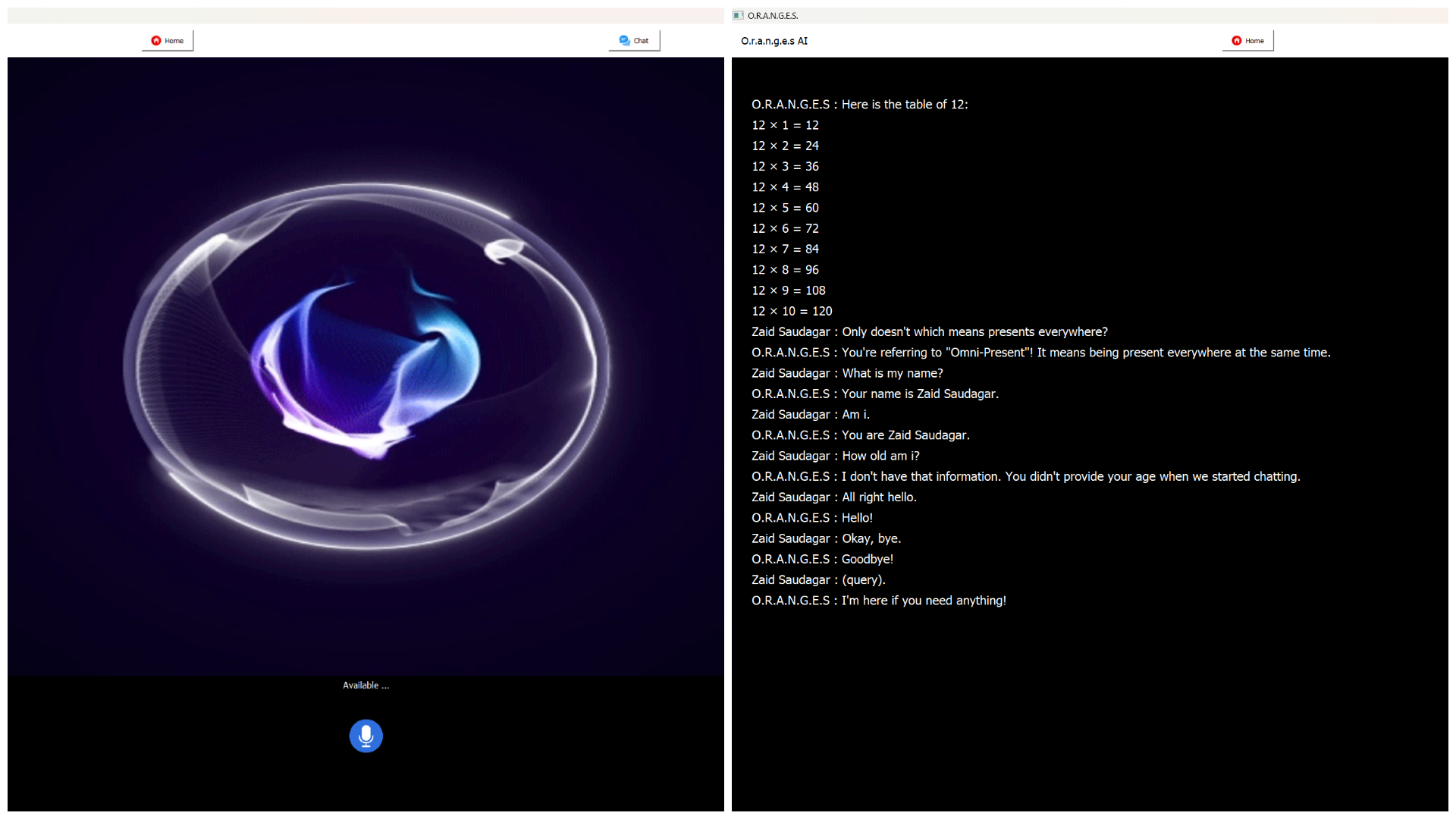
Task: Click the O.R.A.N.G.E.S. window title text
Action: coord(773,15)
